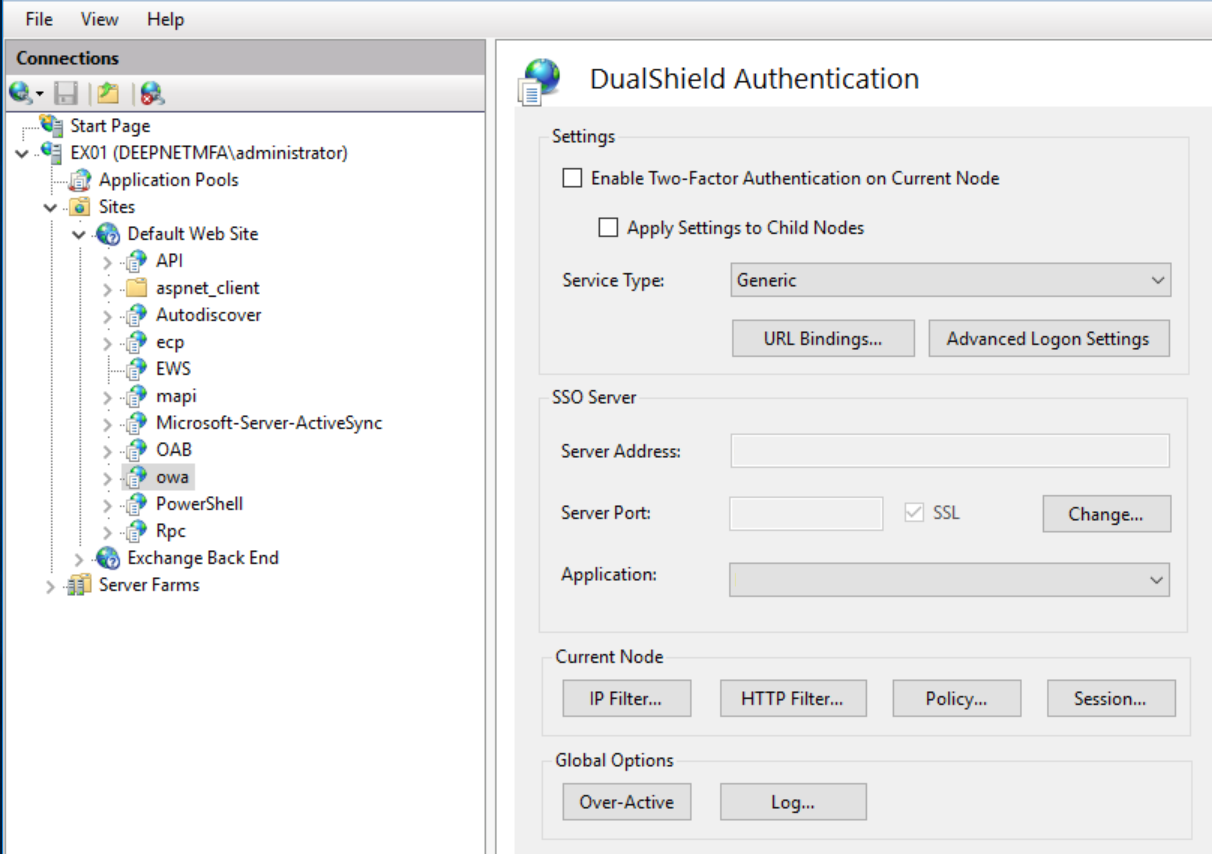Expand the Exchange Back End site node
The image size is (1217, 858).
[x=80, y=559]
